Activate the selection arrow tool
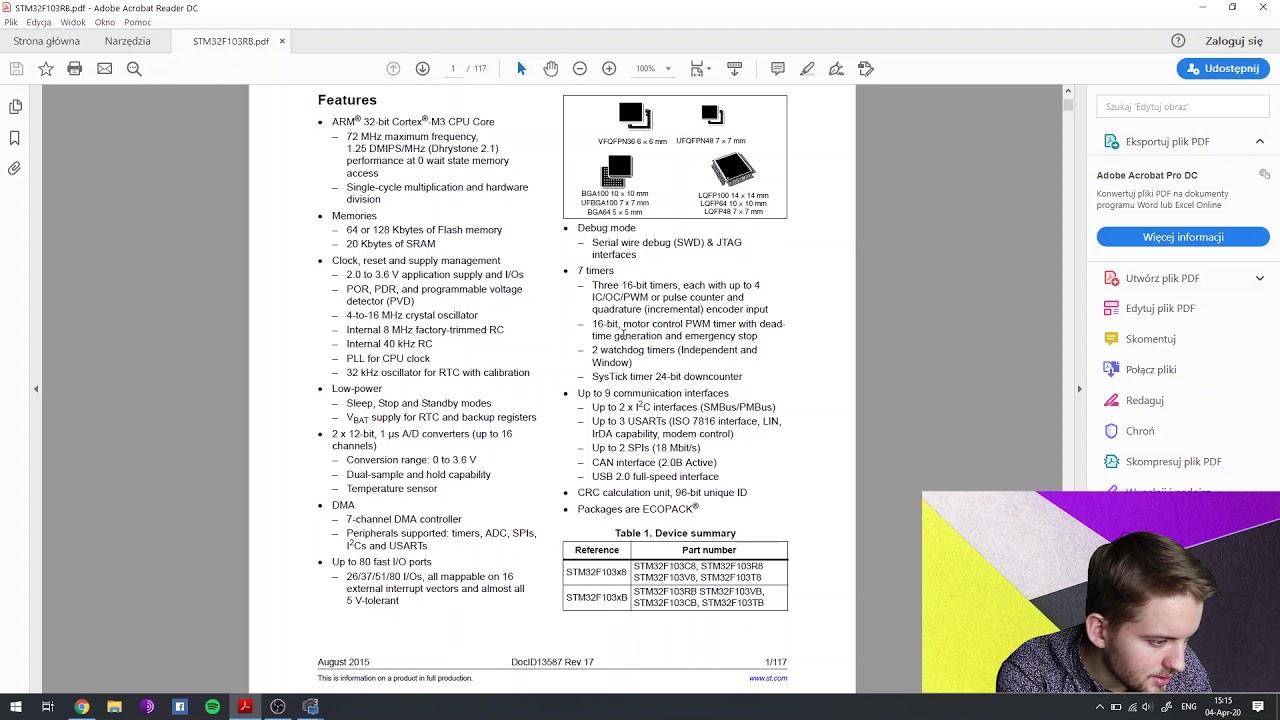Image resolution: width=1280 pixels, height=720 pixels. click(521, 69)
